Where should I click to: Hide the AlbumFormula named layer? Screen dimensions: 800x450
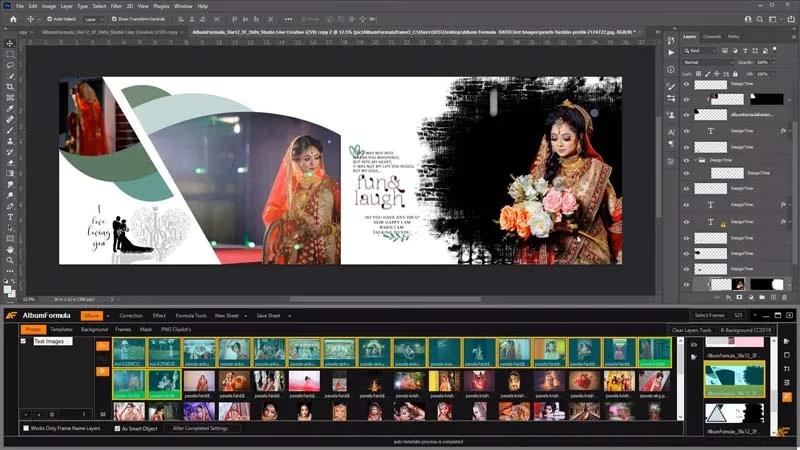click(686, 115)
